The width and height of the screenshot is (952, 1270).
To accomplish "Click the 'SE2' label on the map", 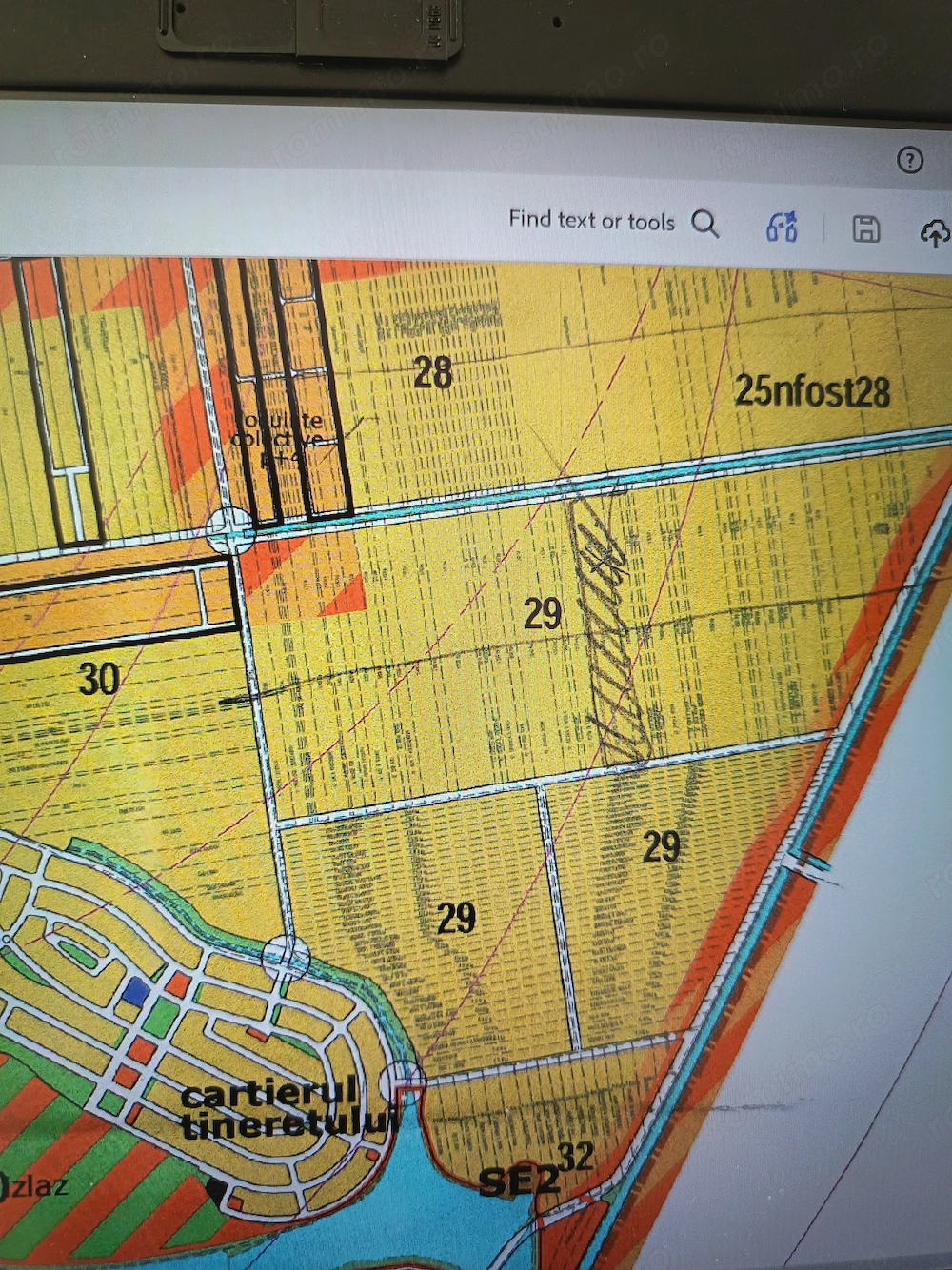I will [517, 1182].
